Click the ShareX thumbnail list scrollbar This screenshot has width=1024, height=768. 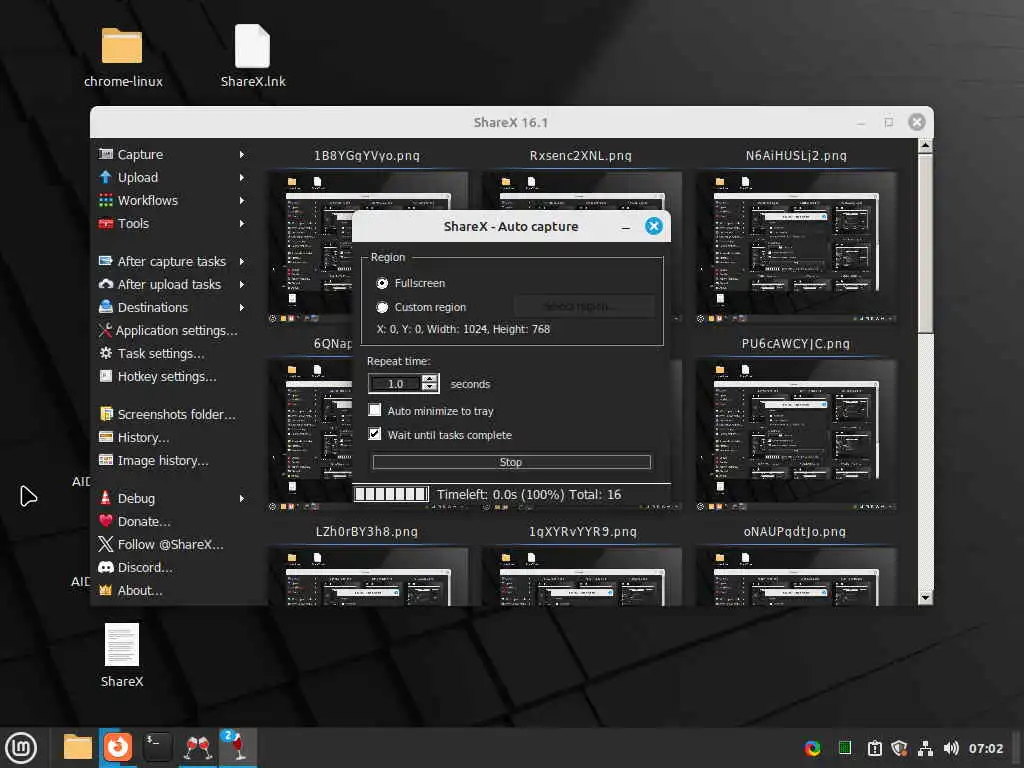coord(925,242)
